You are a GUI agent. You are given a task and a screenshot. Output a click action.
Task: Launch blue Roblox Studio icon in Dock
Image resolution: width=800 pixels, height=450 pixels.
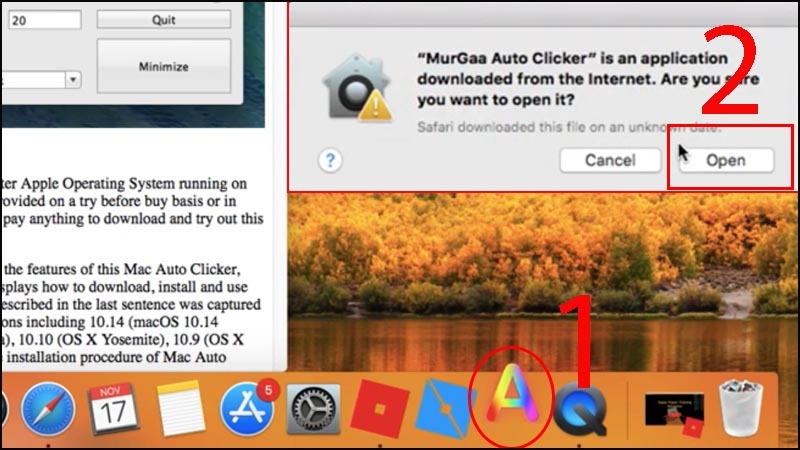pyautogui.click(x=445, y=410)
